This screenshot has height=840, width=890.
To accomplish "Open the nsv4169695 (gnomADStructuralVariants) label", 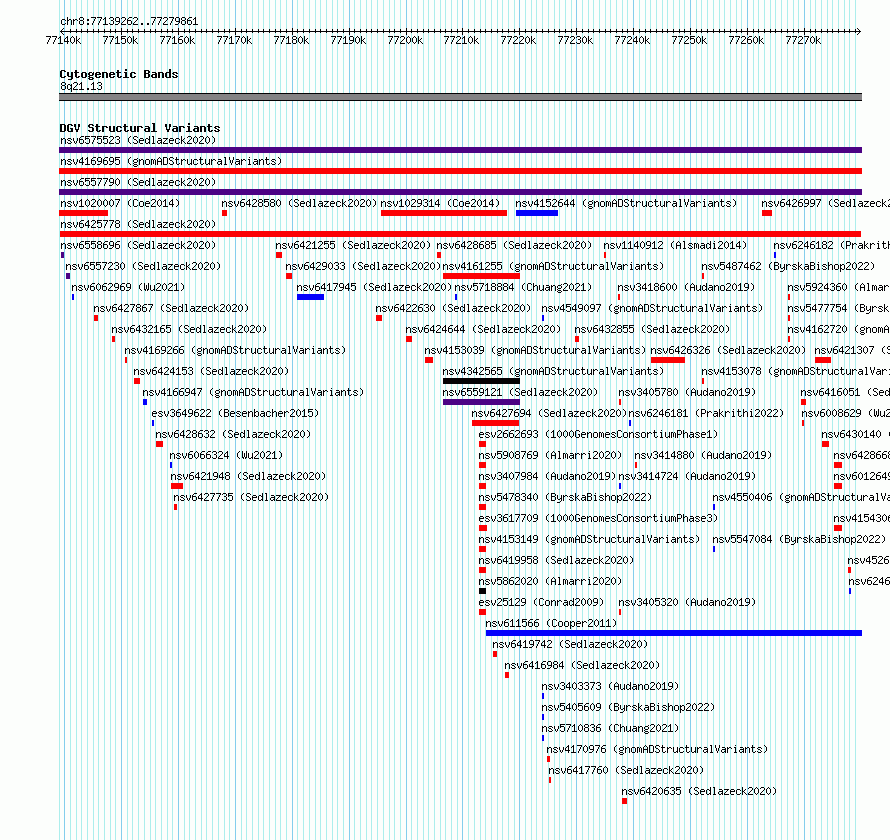I will [171, 161].
